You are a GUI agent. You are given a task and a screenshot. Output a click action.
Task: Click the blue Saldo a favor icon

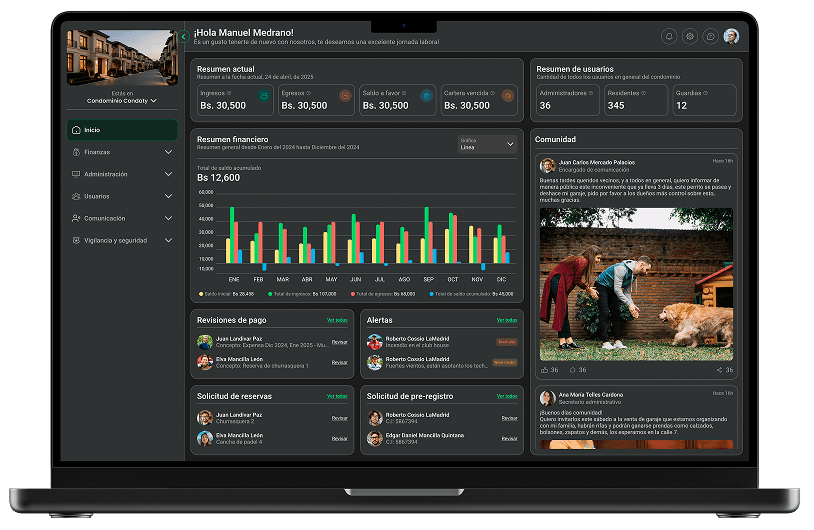pos(426,96)
